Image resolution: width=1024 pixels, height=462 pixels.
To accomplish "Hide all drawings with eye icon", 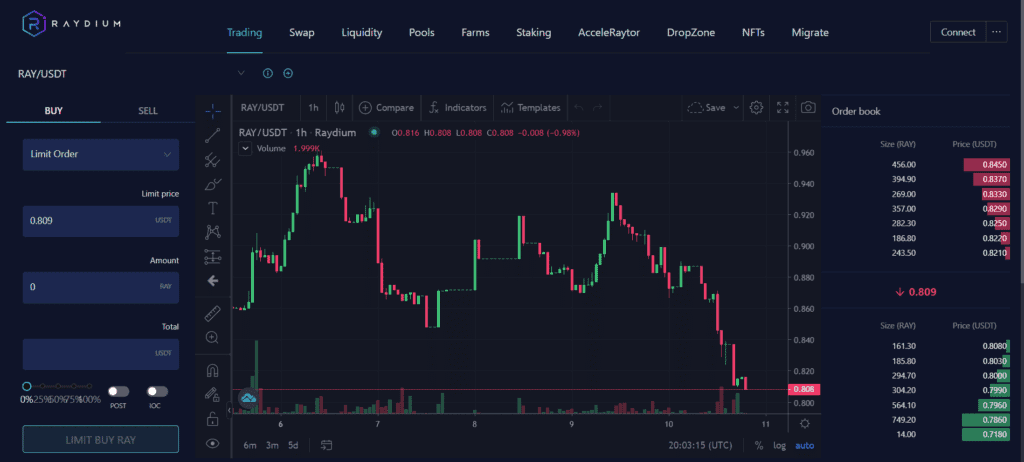I will (x=212, y=443).
